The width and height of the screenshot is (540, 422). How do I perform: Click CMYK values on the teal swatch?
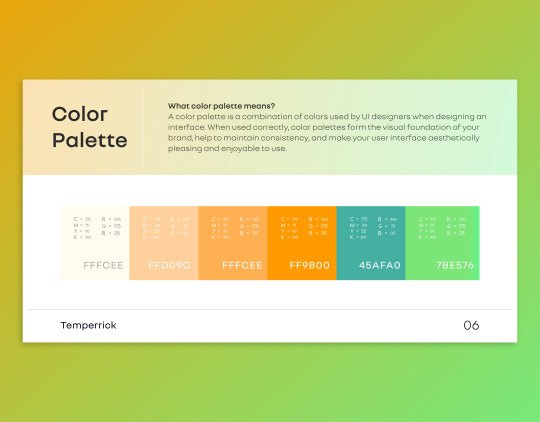click(359, 228)
